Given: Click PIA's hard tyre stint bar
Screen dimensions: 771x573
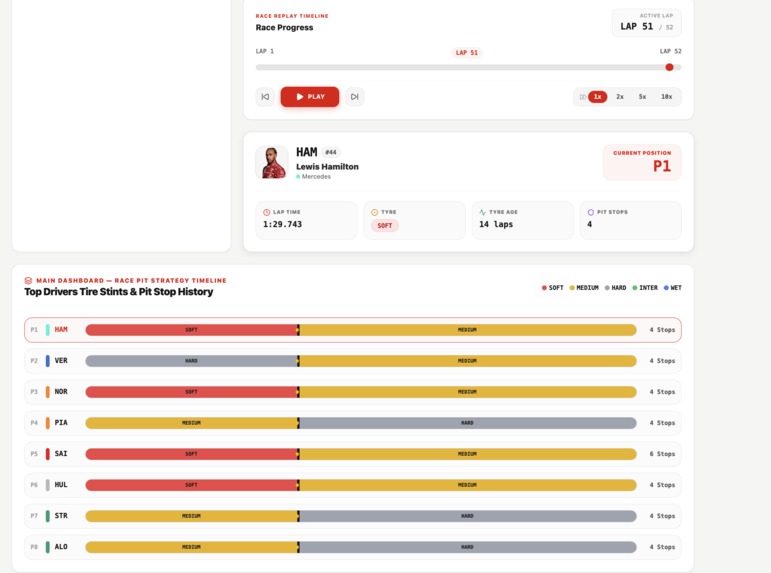Looking at the screenshot, I should [468, 423].
